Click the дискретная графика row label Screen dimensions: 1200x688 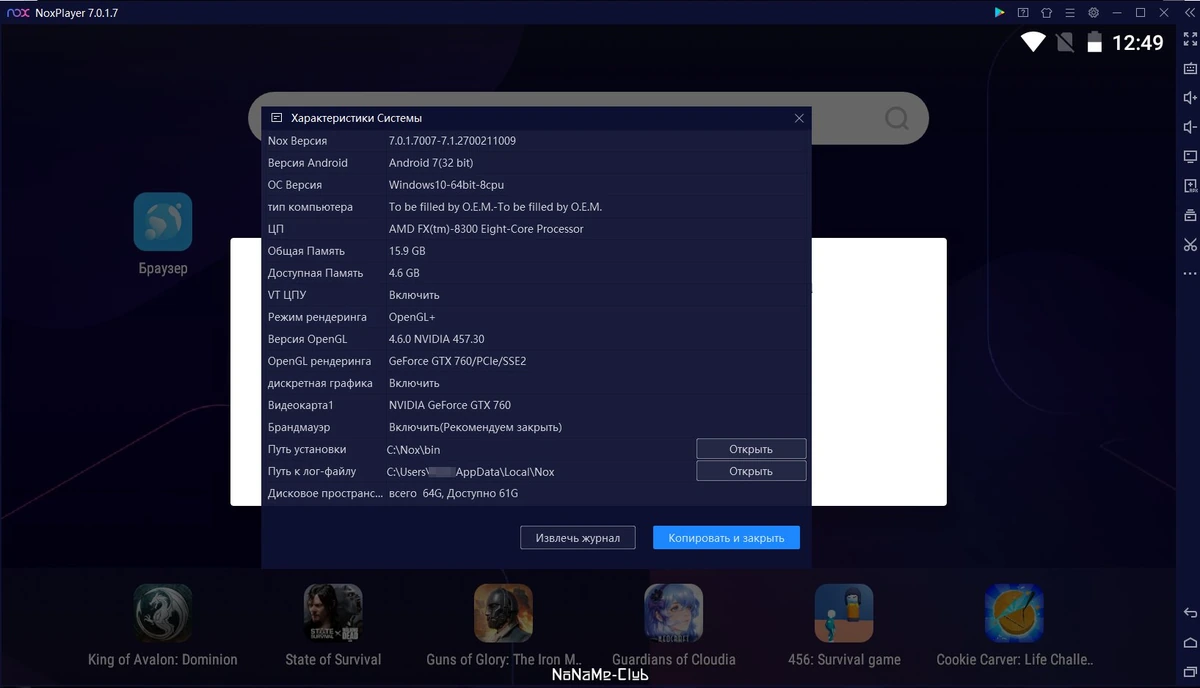click(x=320, y=383)
